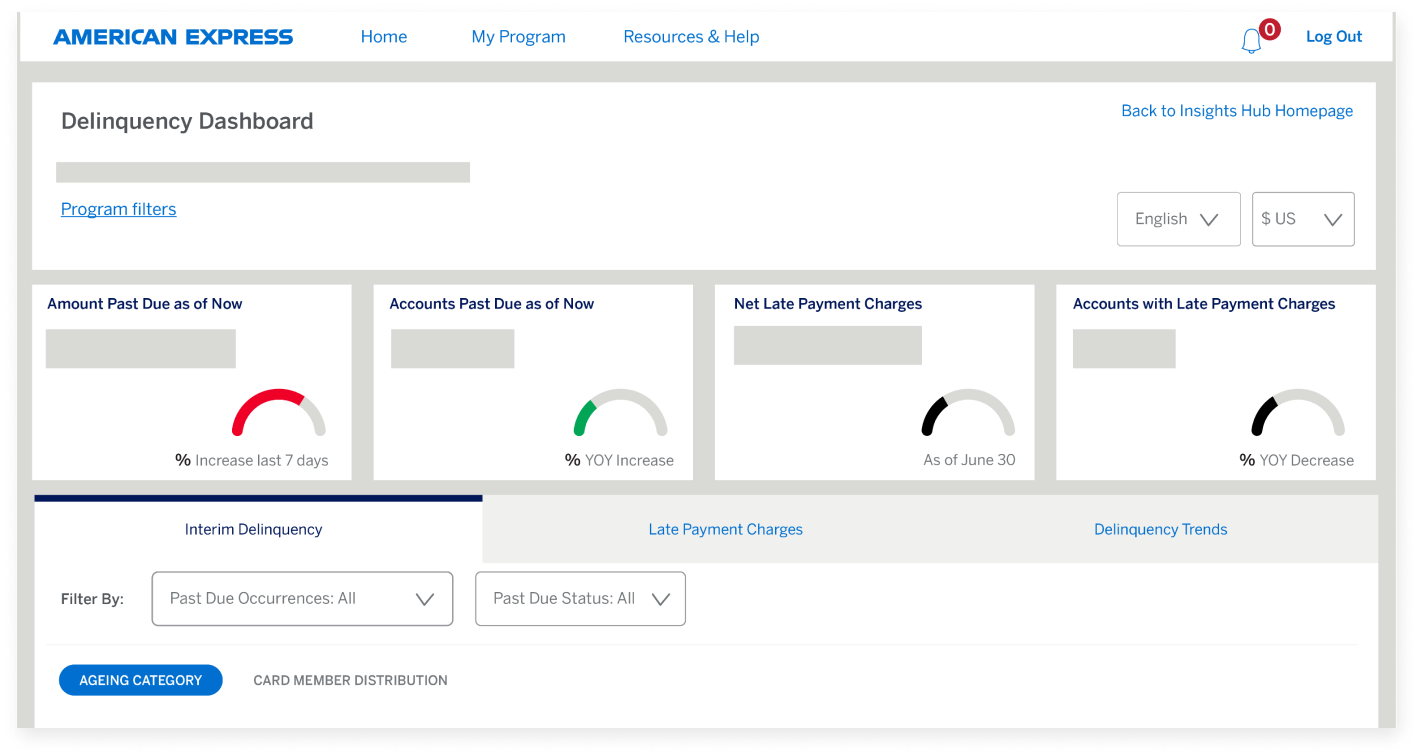Click the Accounts with Late Payment Charges gauge
The height and width of the screenshot is (756, 1419).
(x=1297, y=412)
